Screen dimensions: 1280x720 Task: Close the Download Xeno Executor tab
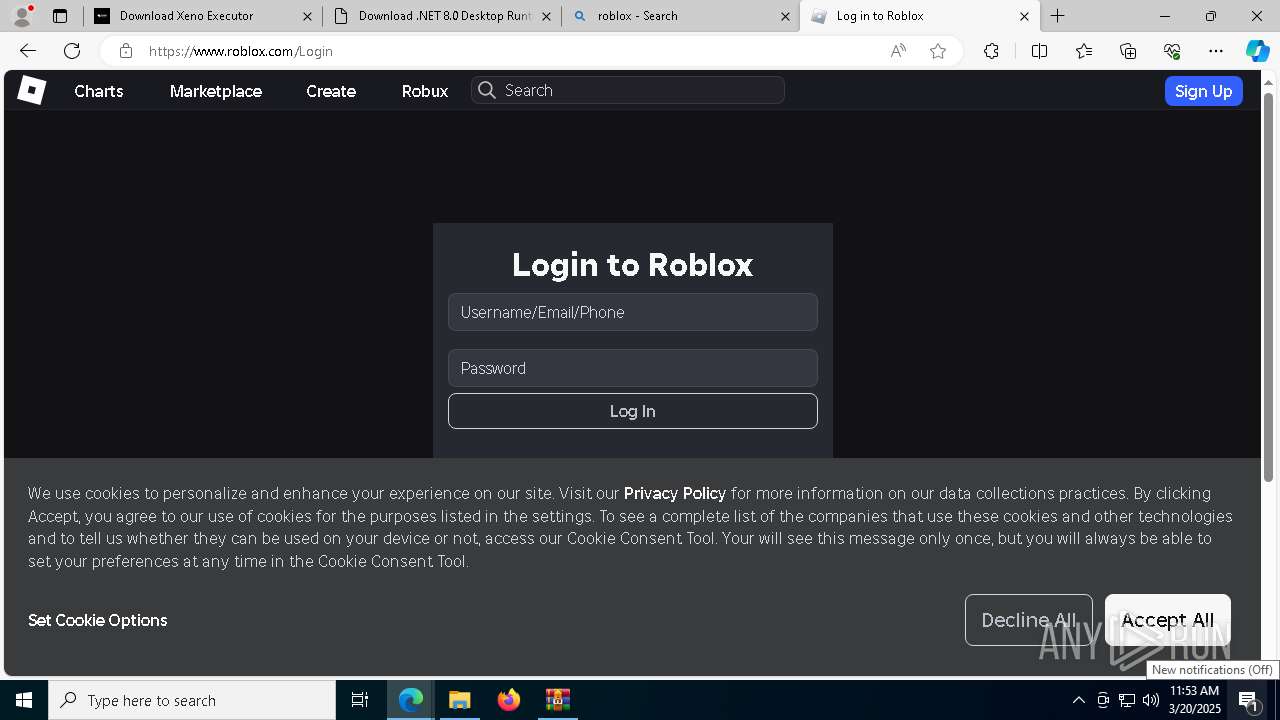(307, 16)
